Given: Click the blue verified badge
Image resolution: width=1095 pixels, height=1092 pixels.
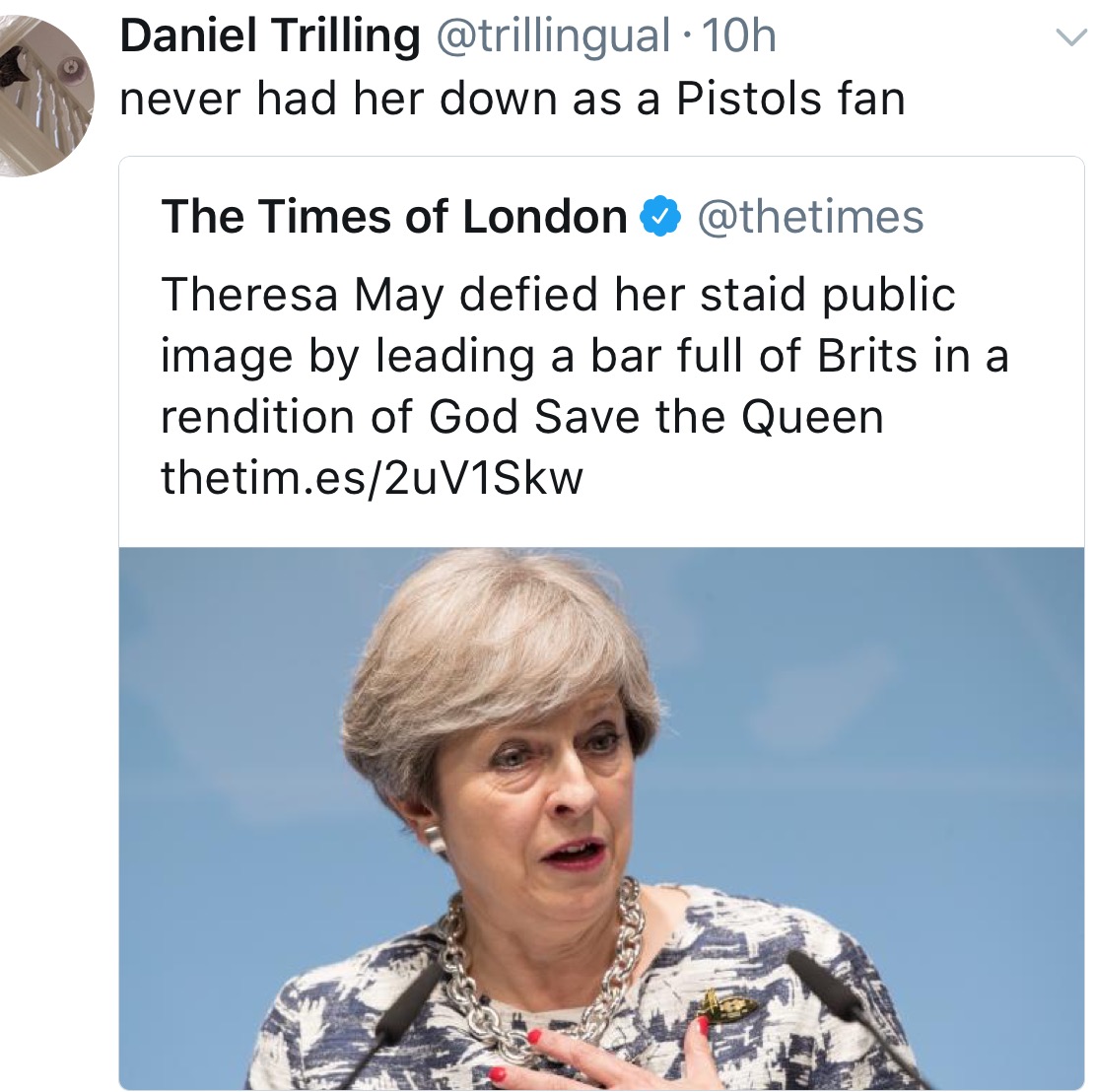Looking at the screenshot, I should coord(661,217).
